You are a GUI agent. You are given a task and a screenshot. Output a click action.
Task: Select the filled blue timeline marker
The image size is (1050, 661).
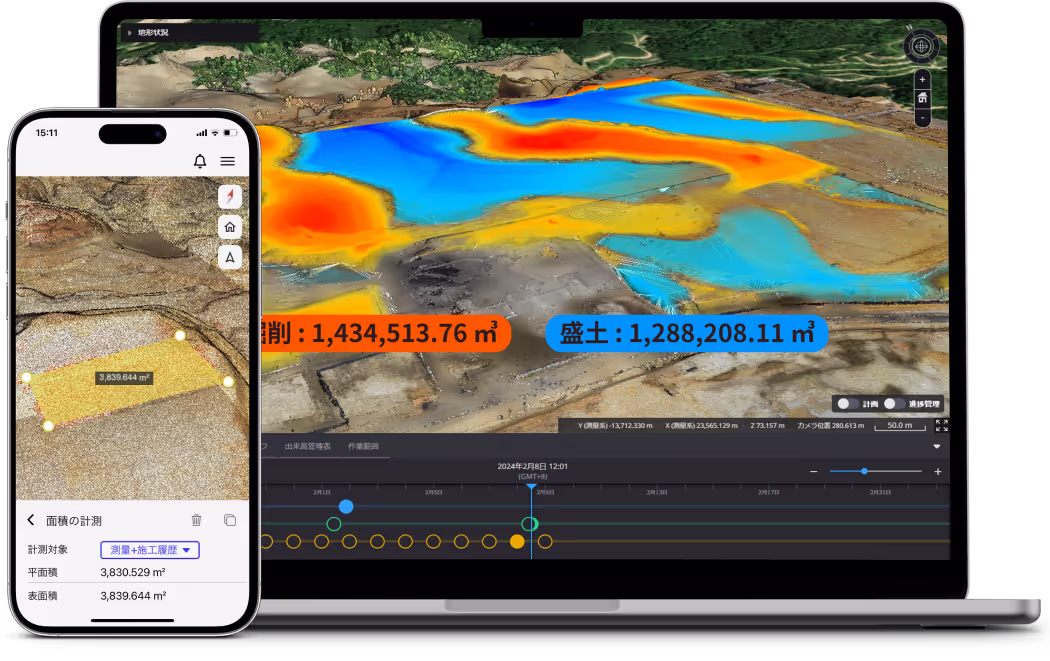pos(346,506)
